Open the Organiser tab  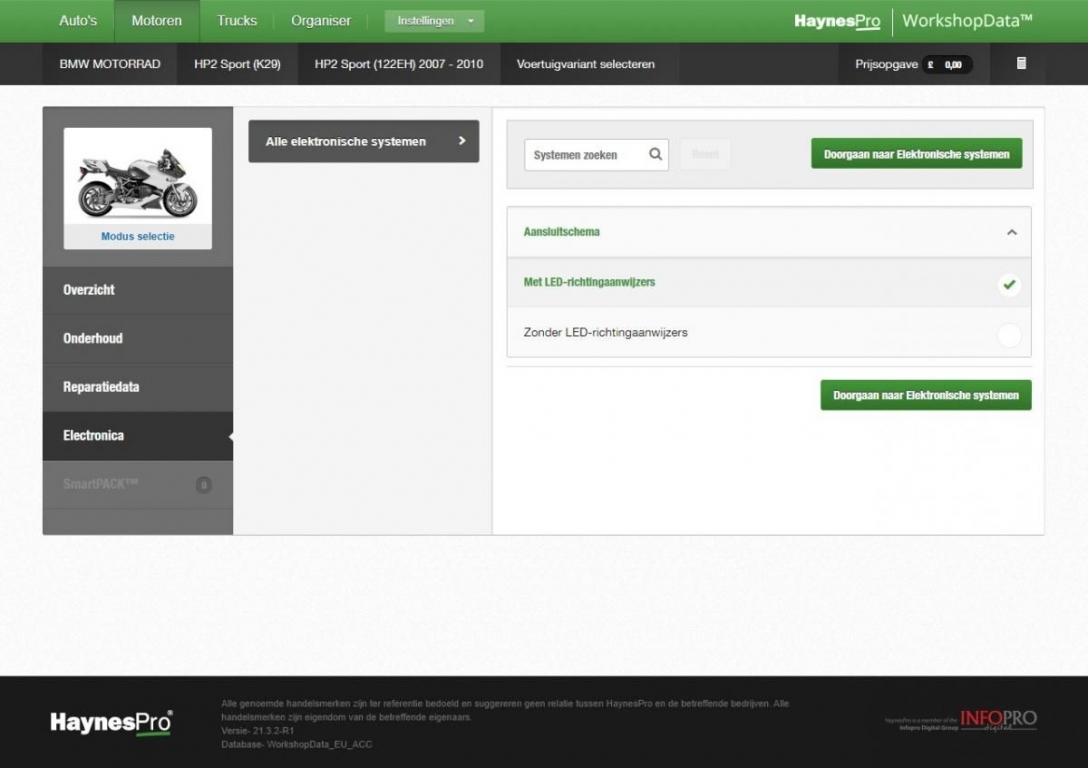pyautogui.click(x=321, y=21)
